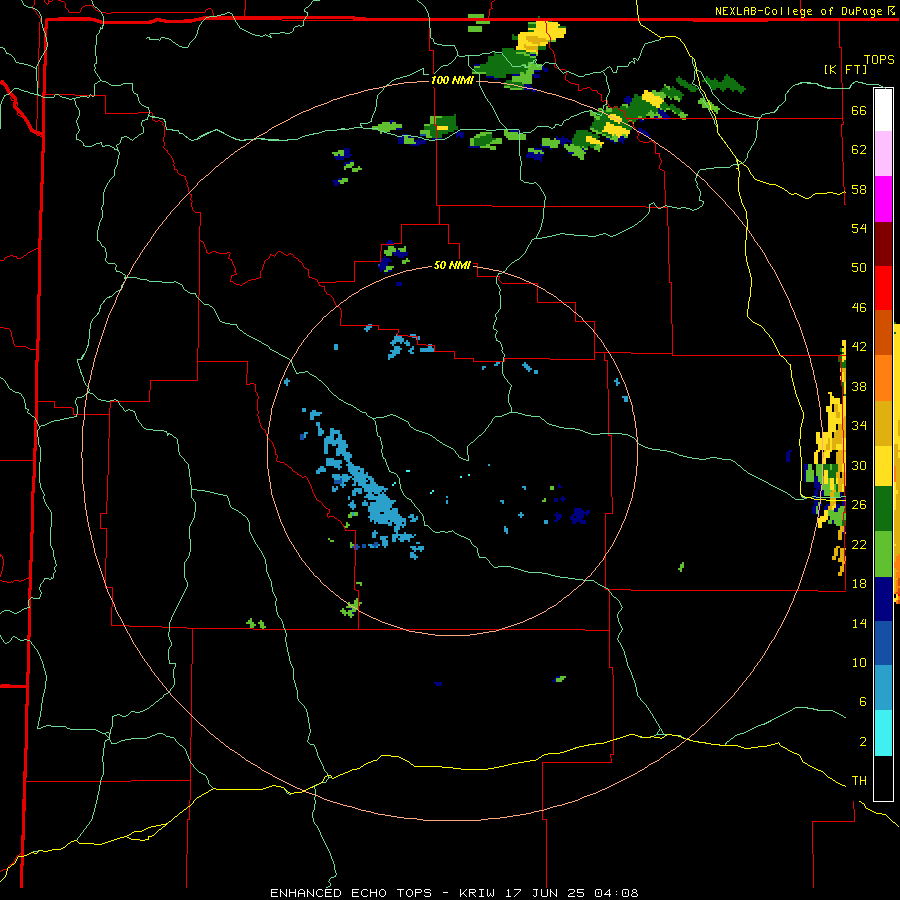Select the light green legend band
Image resolution: width=900 pixels, height=900 pixels.
[x=883, y=554]
